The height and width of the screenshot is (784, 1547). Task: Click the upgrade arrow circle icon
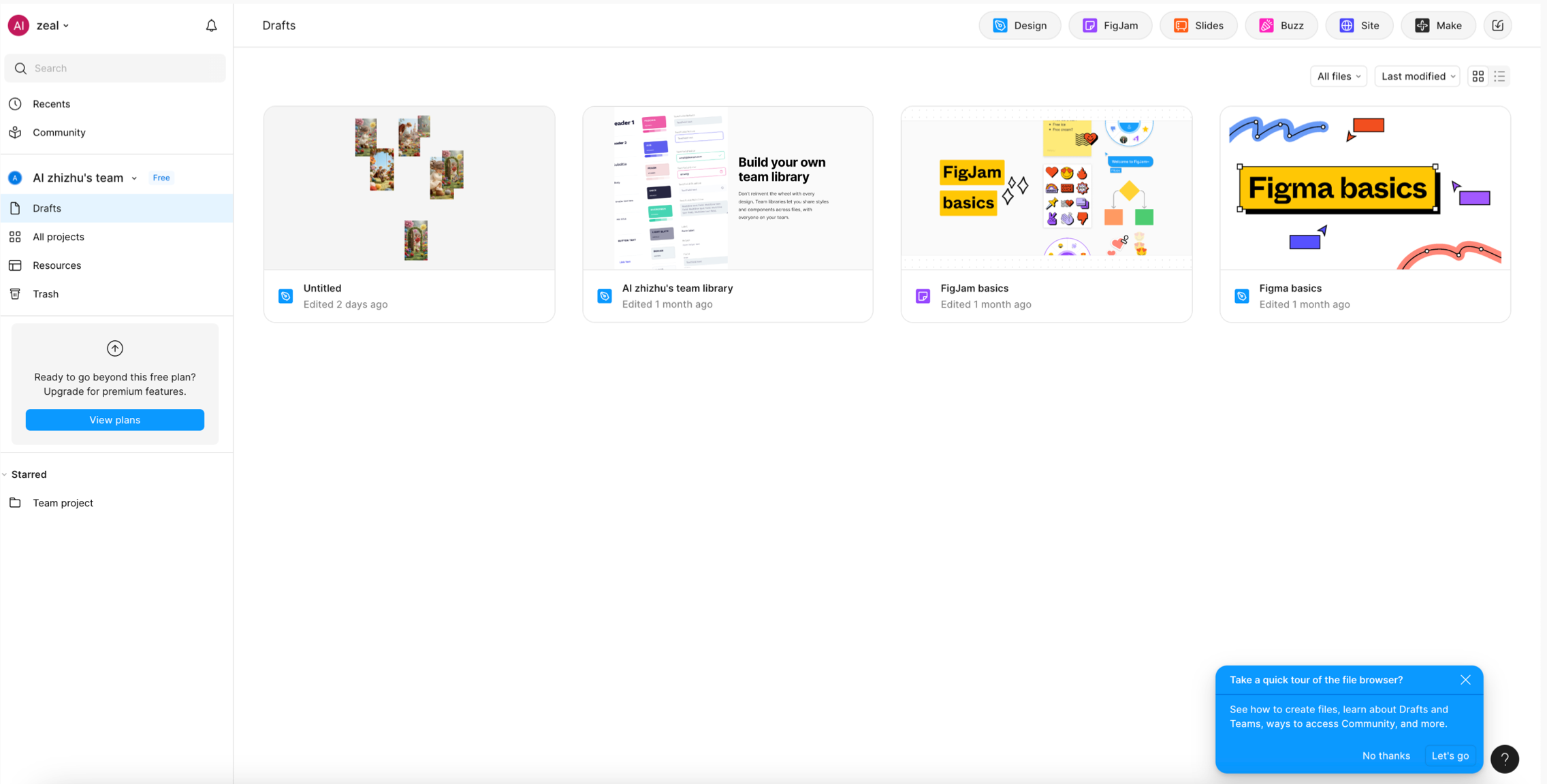(115, 348)
